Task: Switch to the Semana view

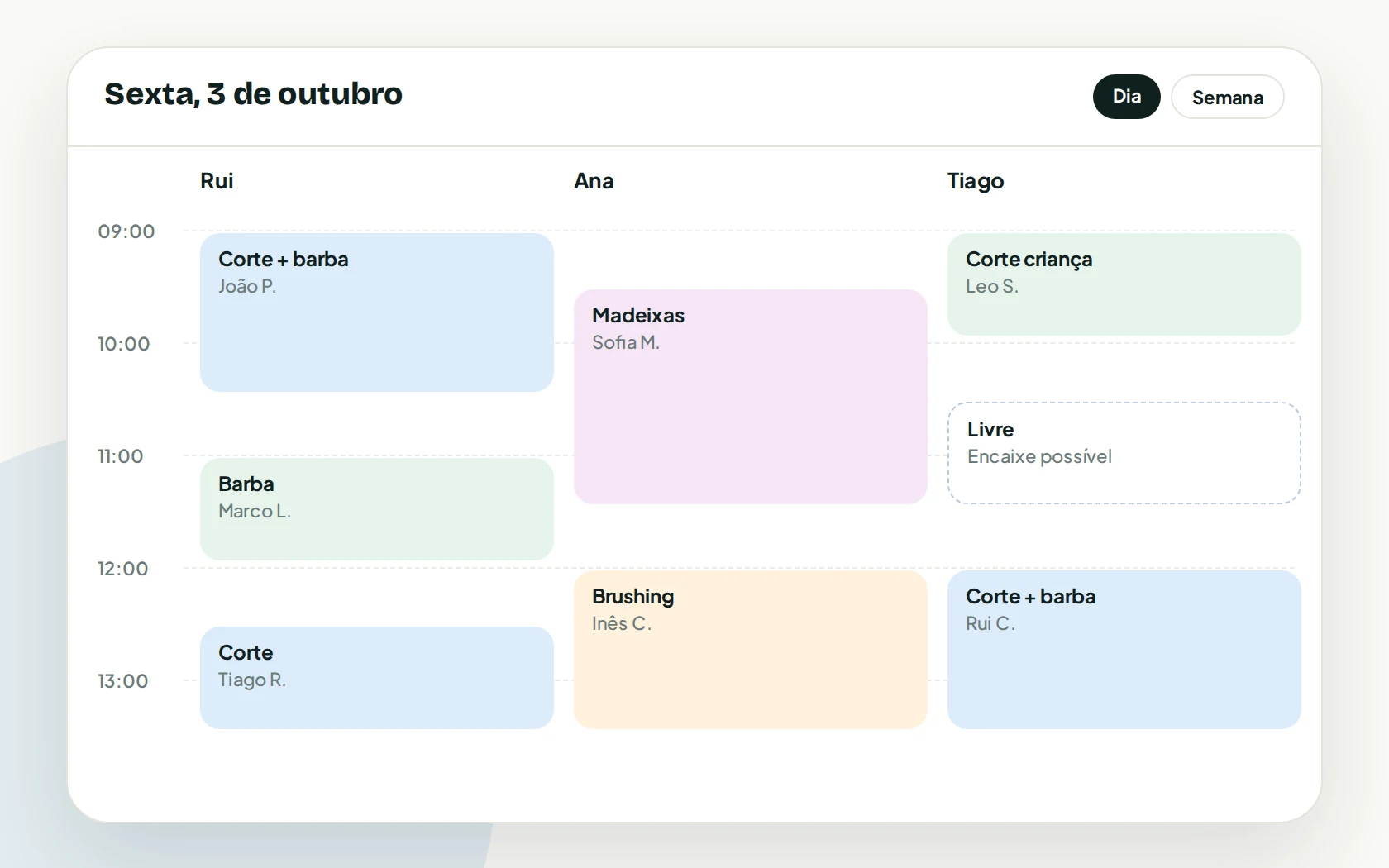Action: (1227, 97)
